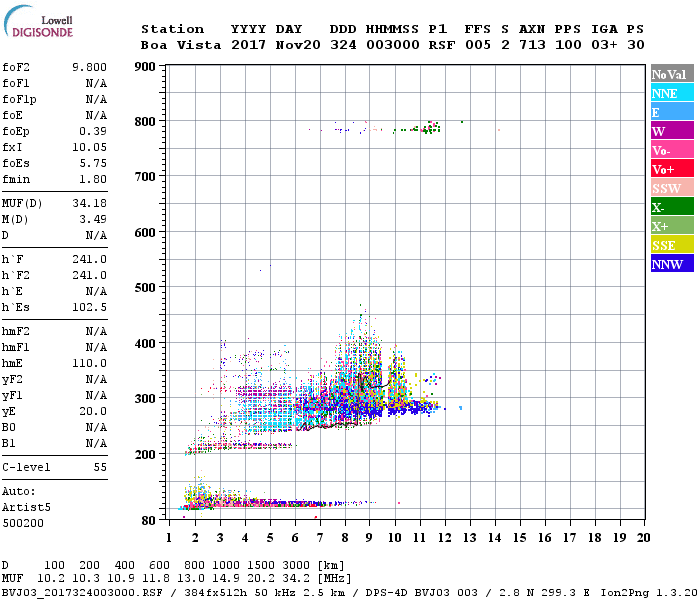This screenshot has height=600, width=700.
Task: Click the time stamp 003000
Action: [x=392, y=45]
